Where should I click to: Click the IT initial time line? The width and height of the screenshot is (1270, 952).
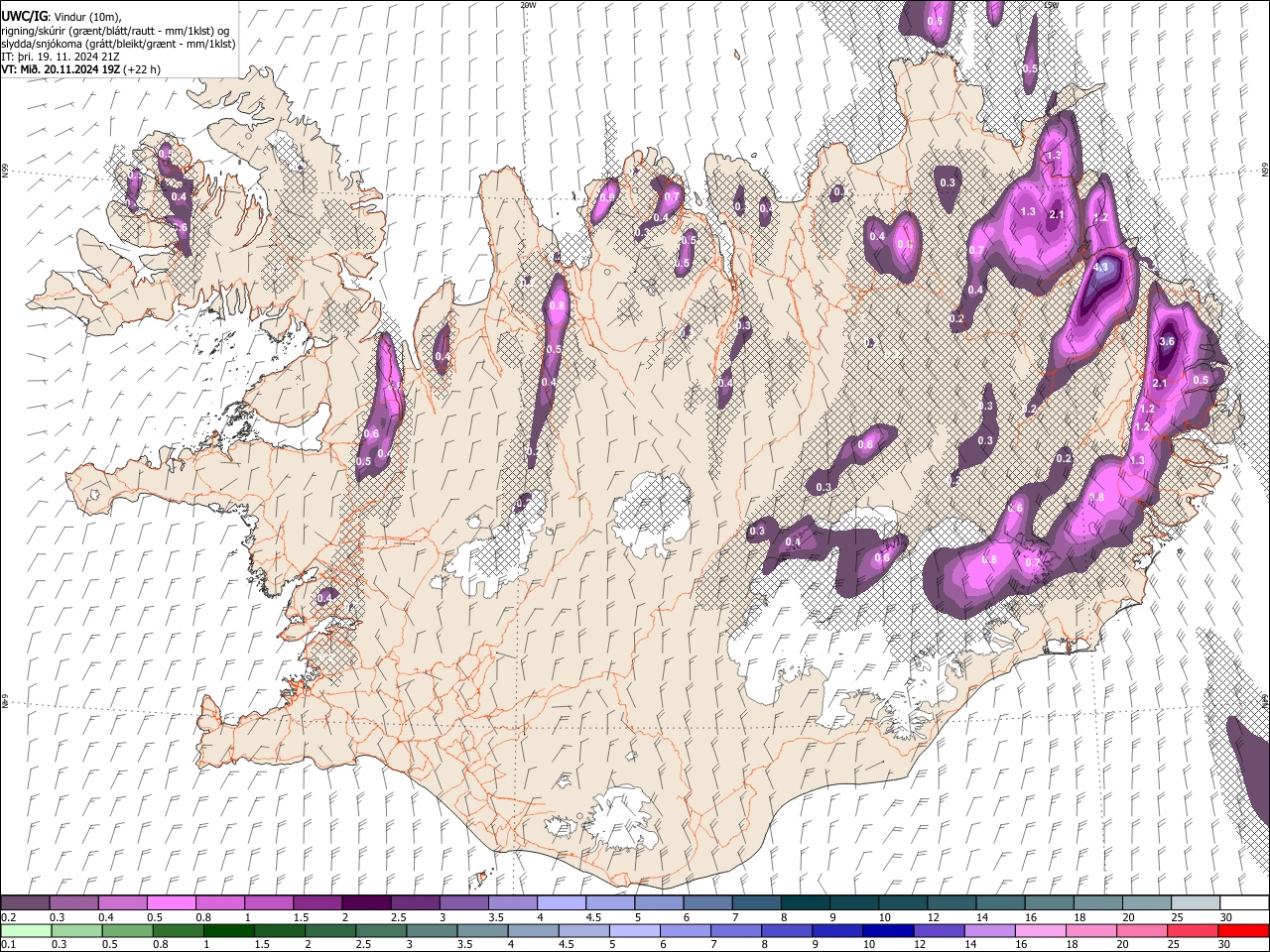[x=62, y=57]
